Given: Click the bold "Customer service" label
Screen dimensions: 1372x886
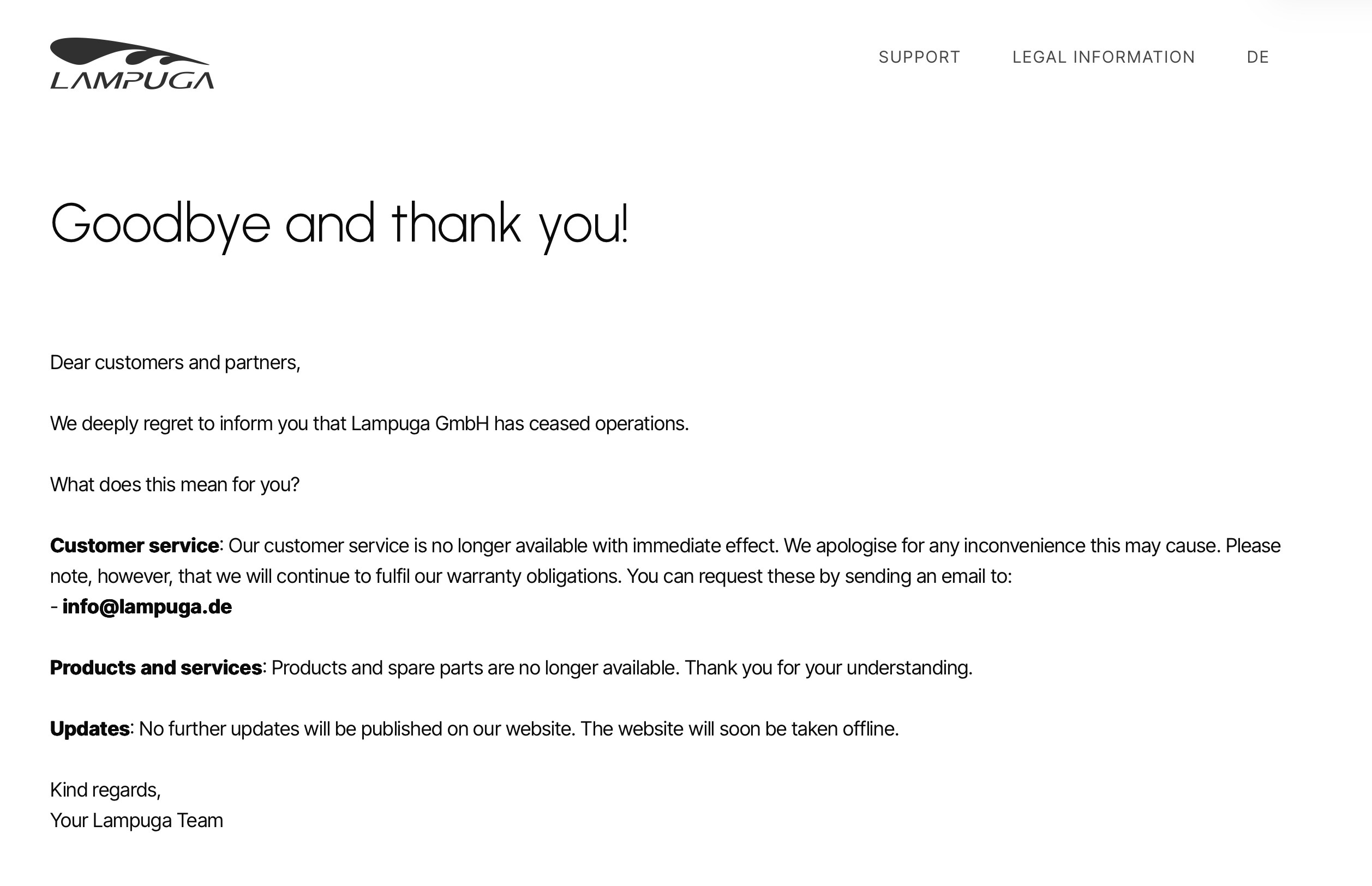Looking at the screenshot, I should pyautogui.click(x=134, y=545).
